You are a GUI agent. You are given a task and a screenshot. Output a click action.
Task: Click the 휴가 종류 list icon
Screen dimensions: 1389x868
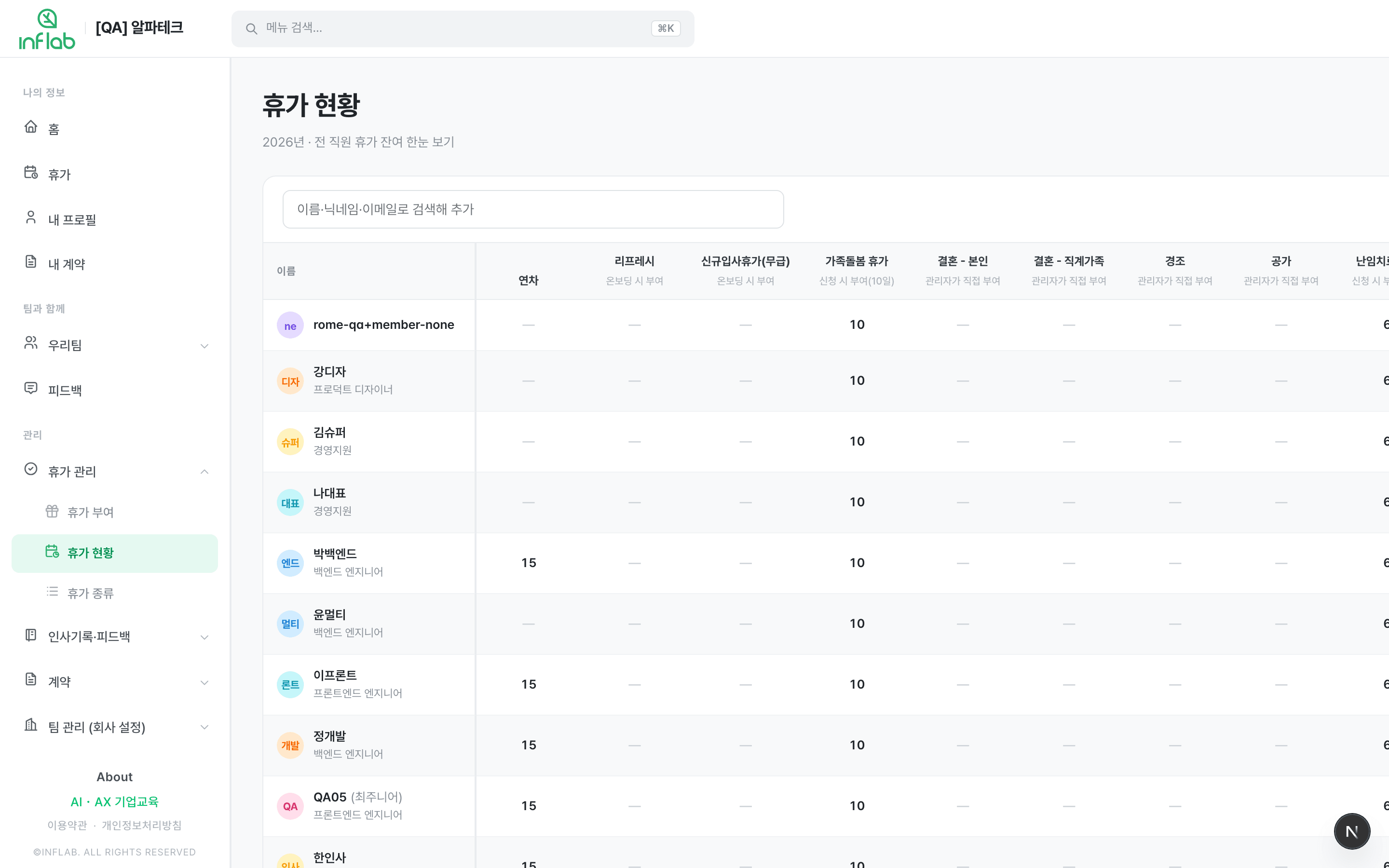[52, 592]
